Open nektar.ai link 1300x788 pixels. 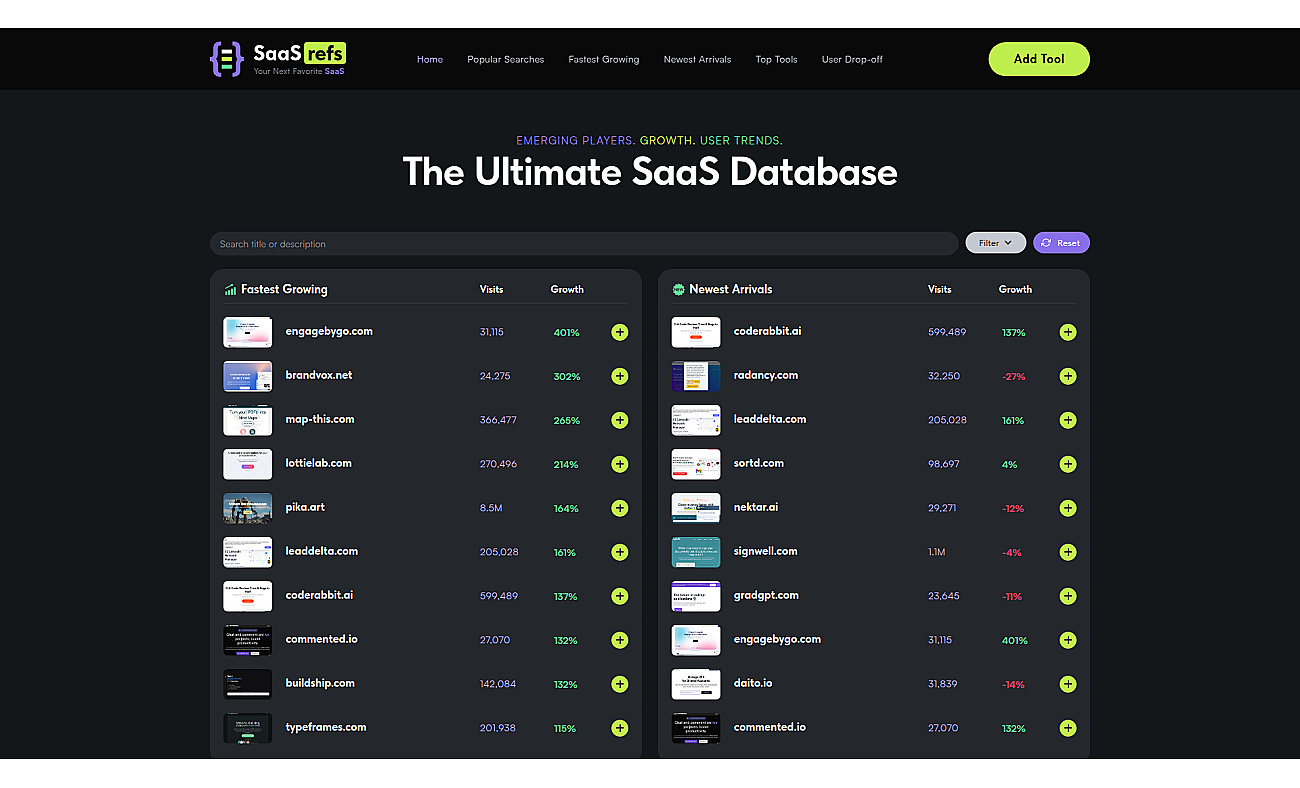pyautogui.click(x=756, y=507)
